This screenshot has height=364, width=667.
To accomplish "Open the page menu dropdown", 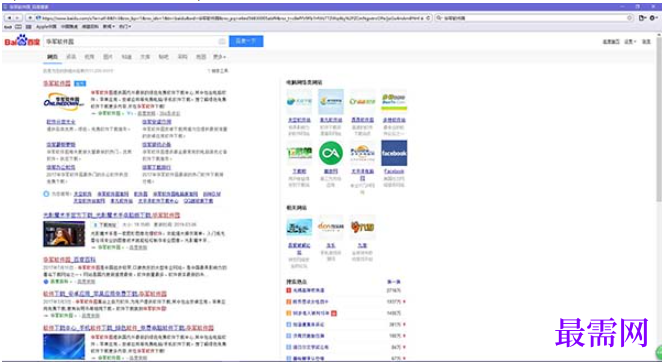I will [642, 18].
